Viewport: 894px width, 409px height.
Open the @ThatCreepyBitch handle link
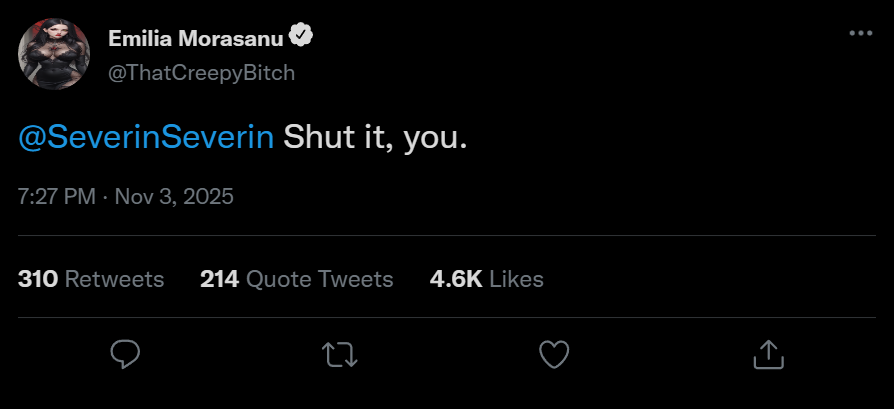(201, 73)
